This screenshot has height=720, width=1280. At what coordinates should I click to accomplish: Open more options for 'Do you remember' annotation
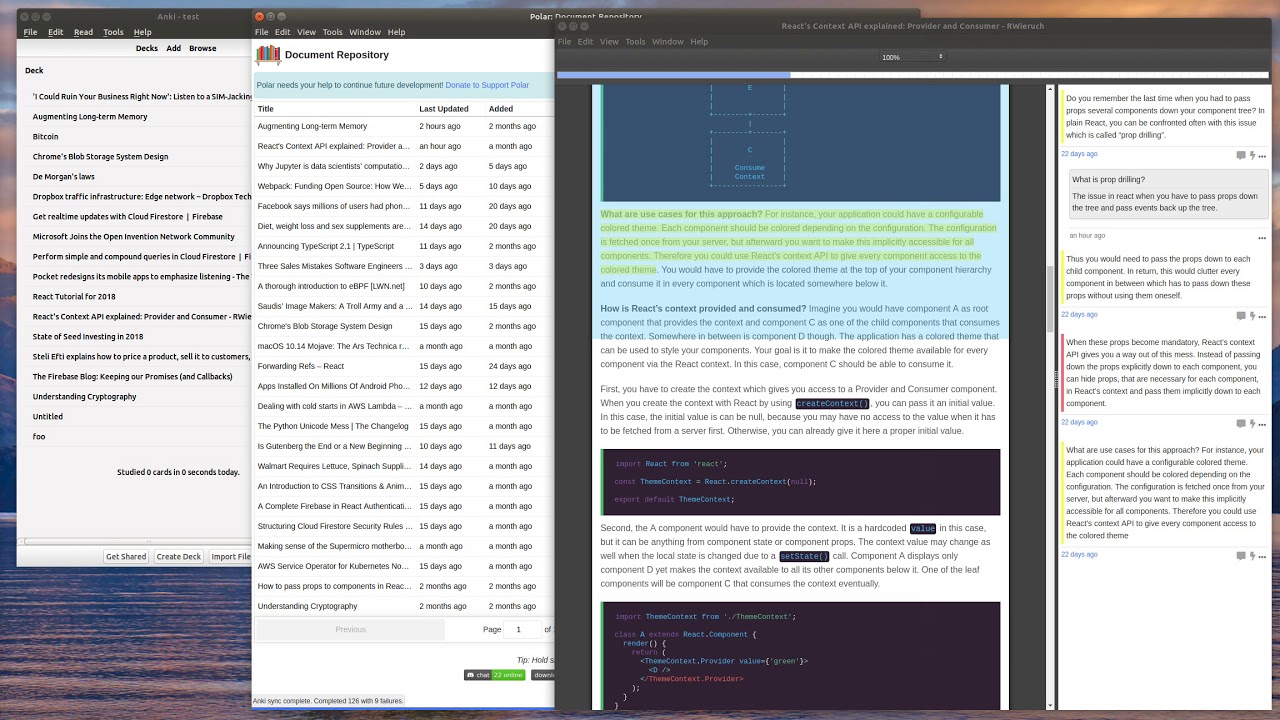point(1262,156)
